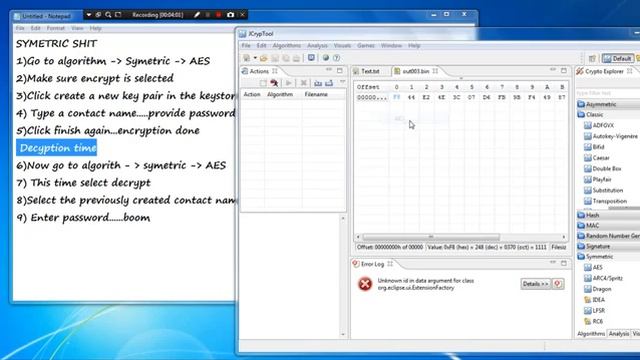Viewport: 640px width, 360px height.
Task: Click the red icon button beside Details
Action: coord(558,284)
